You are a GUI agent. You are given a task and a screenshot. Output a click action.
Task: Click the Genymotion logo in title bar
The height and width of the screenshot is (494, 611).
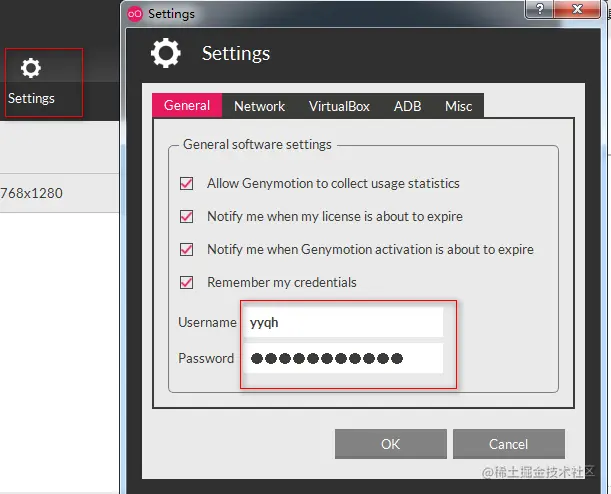click(x=135, y=14)
